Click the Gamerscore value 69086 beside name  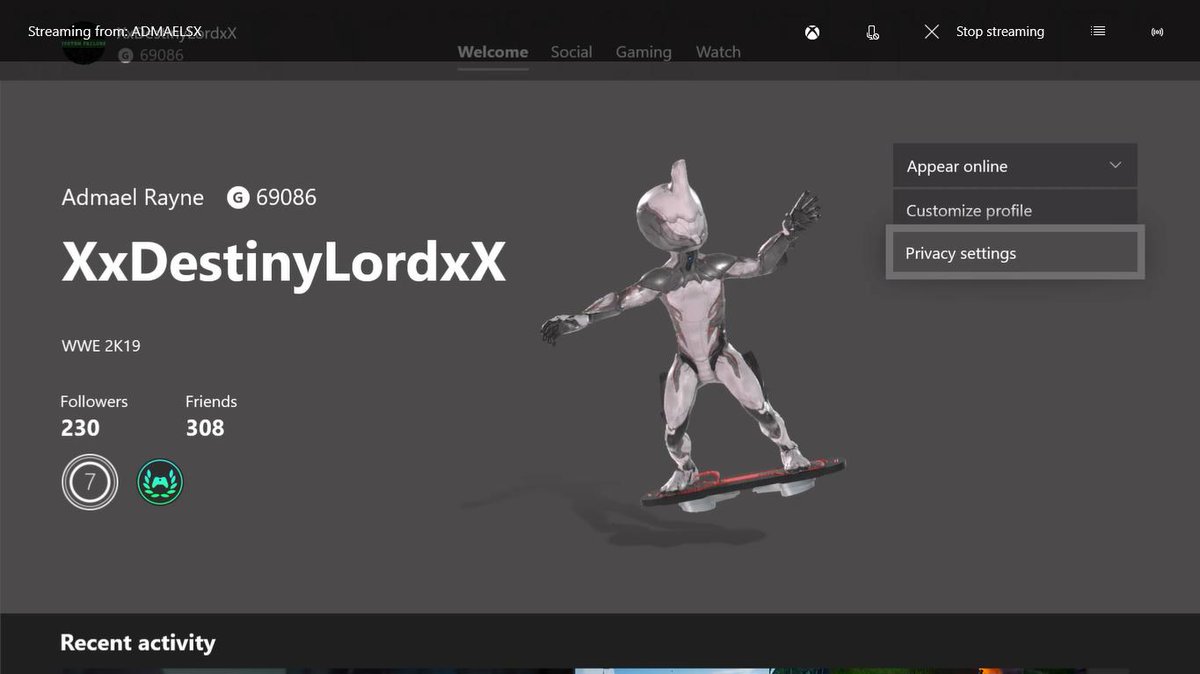click(286, 198)
